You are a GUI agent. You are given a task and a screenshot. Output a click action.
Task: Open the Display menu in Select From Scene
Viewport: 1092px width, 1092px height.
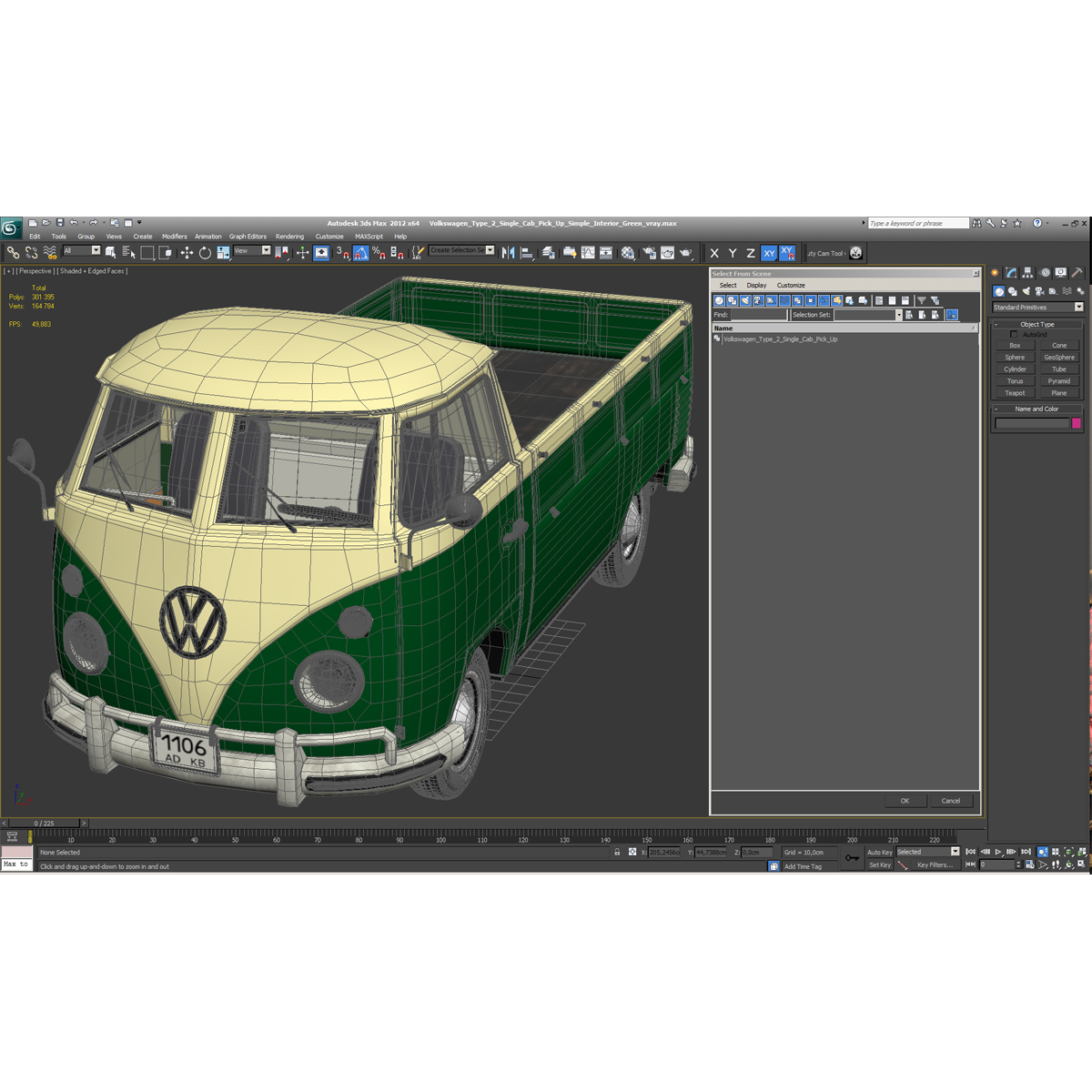[756, 286]
